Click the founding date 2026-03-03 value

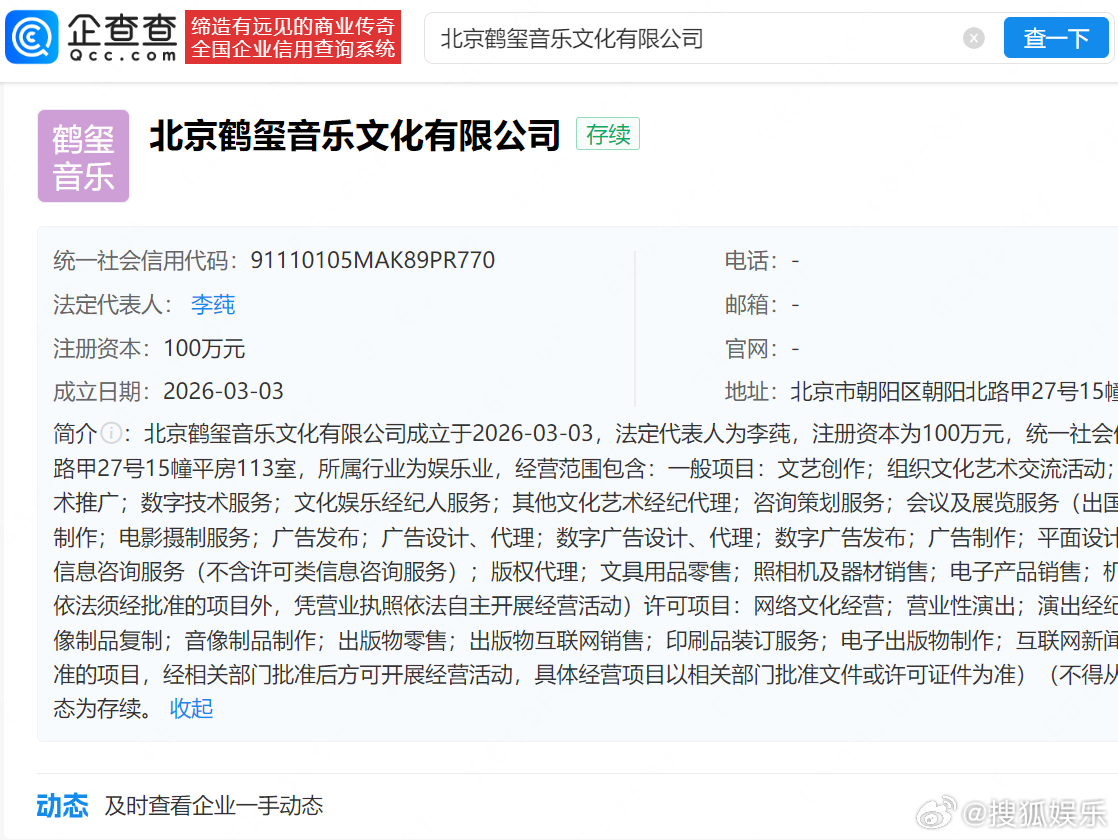[x=223, y=391]
